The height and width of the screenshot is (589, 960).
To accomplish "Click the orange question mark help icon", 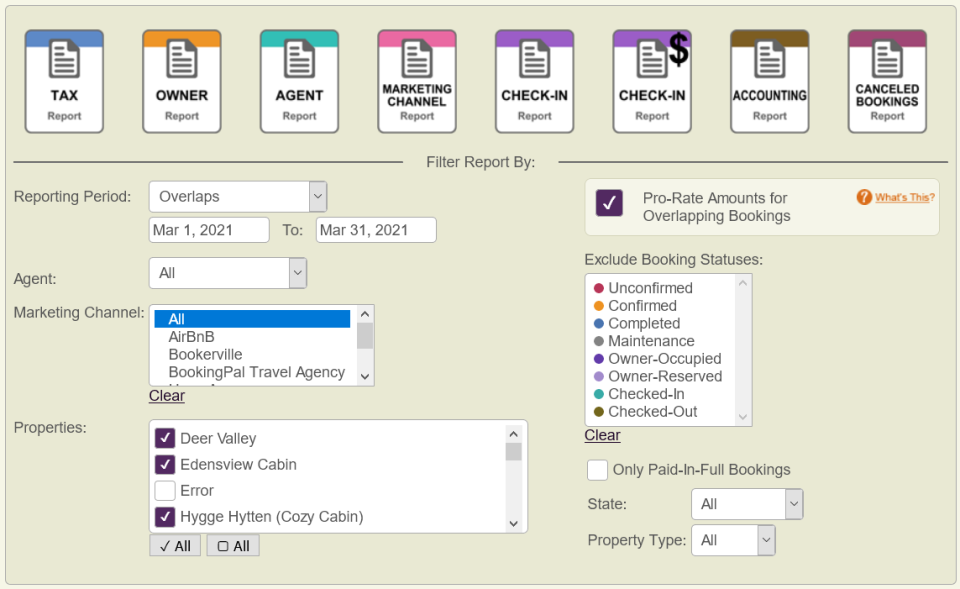I will [864, 197].
